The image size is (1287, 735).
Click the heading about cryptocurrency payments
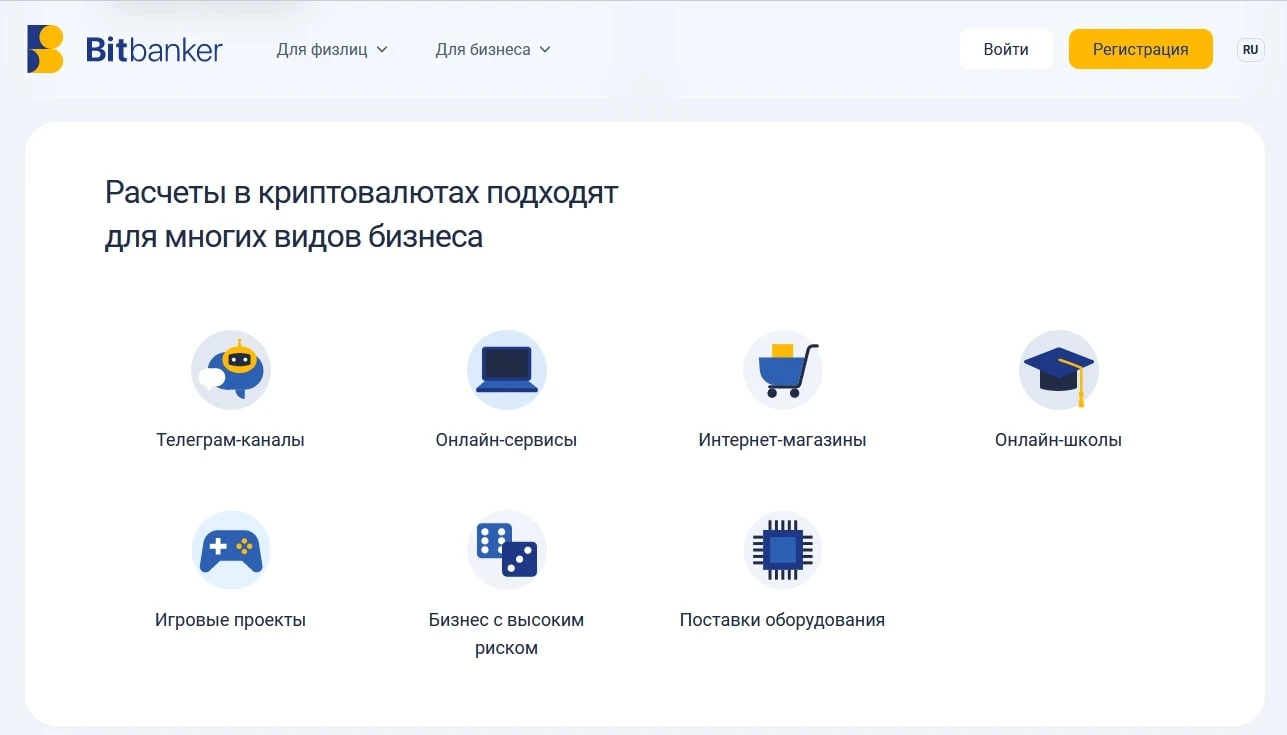362,214
